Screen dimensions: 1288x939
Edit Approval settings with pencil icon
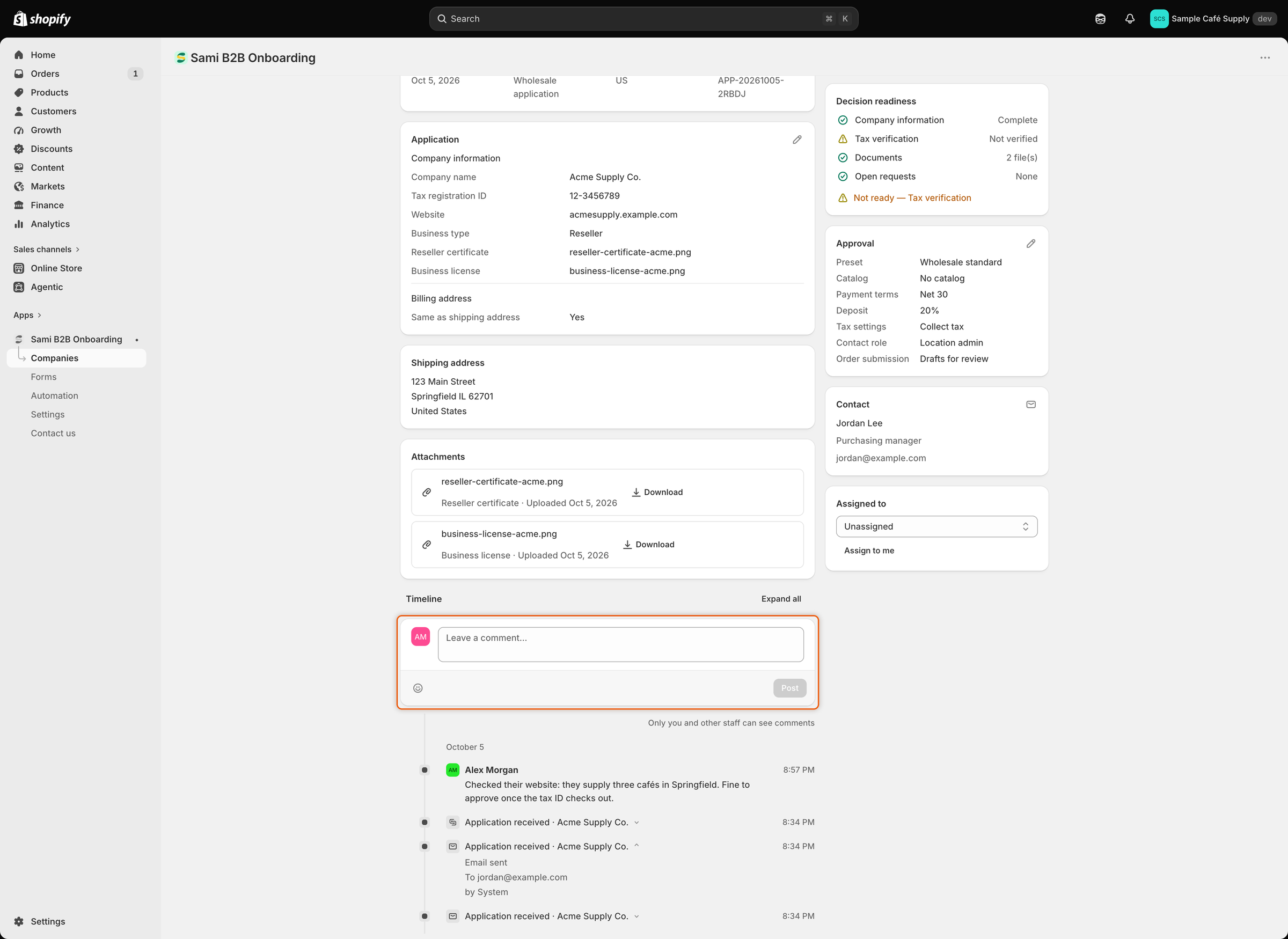[x=1030, y=243]
